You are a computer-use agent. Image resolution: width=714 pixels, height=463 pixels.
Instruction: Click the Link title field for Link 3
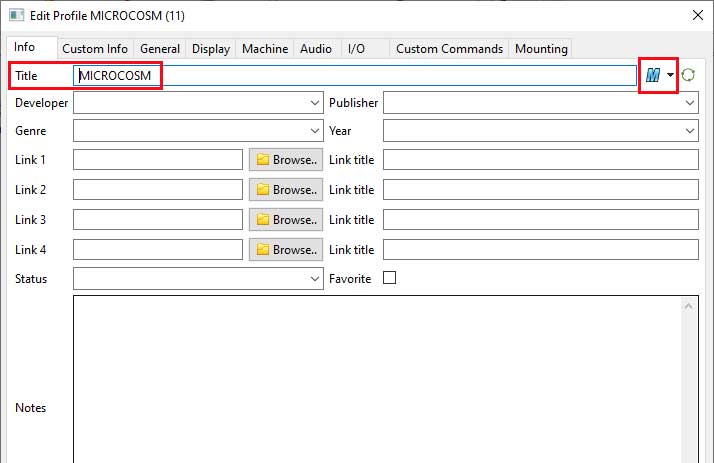tap(541, 220)
